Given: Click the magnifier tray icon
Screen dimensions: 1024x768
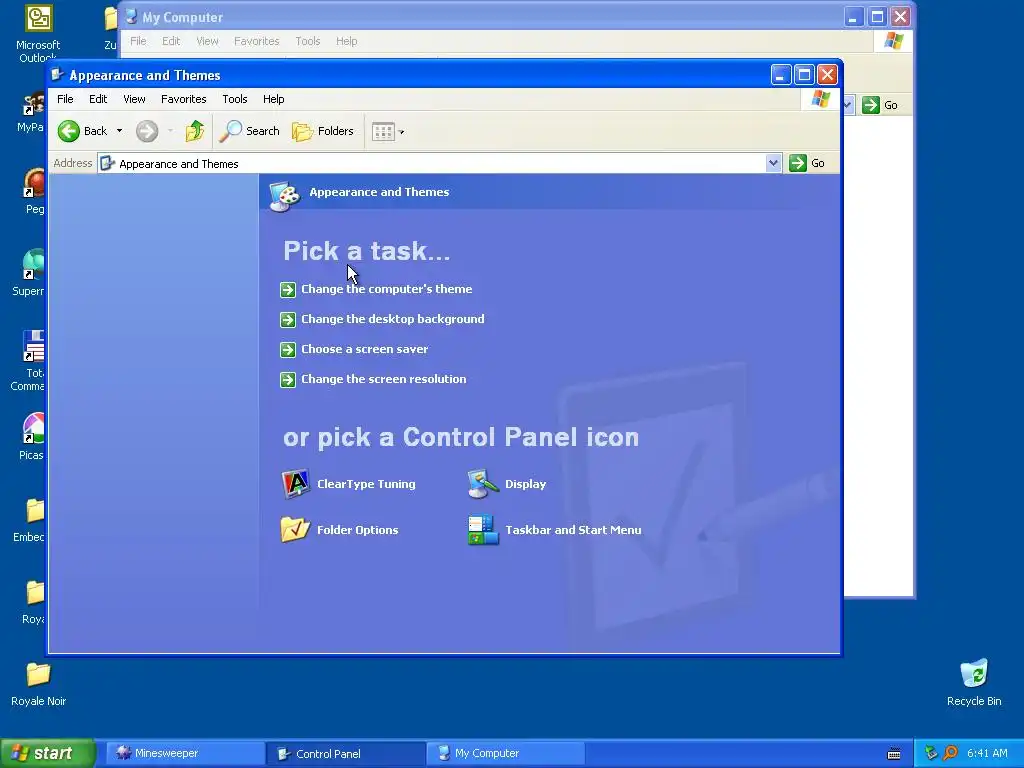Looking at the screenshot, I should 950,753.
